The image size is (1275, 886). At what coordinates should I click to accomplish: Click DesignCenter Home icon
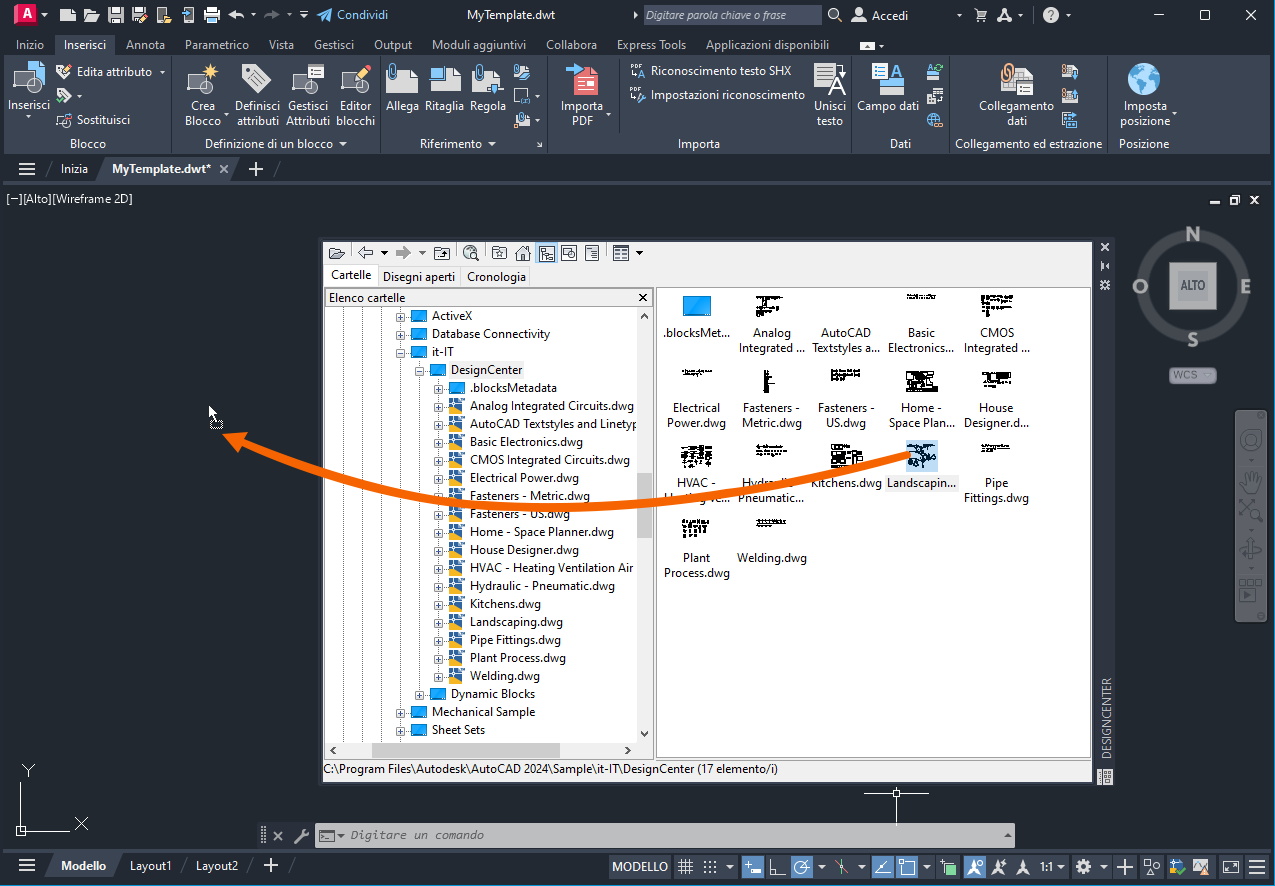click(x=522, y=253)
